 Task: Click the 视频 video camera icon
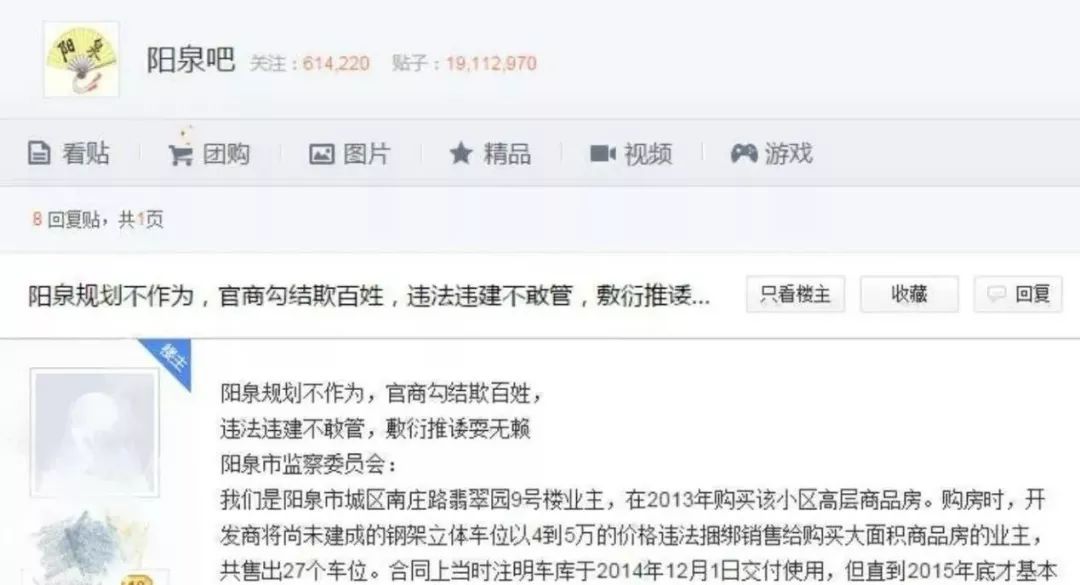pos(603,153)
